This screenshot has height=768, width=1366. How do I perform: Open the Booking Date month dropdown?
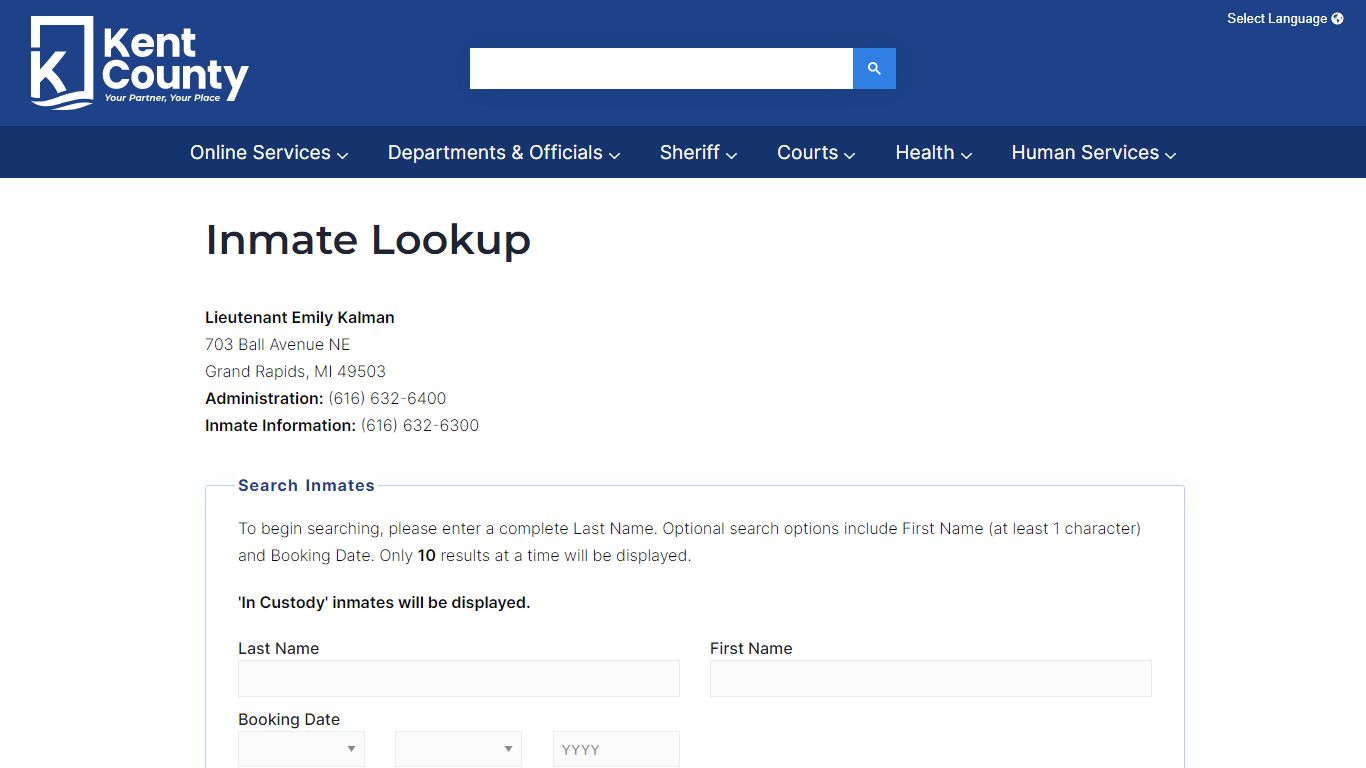point(301,749)
